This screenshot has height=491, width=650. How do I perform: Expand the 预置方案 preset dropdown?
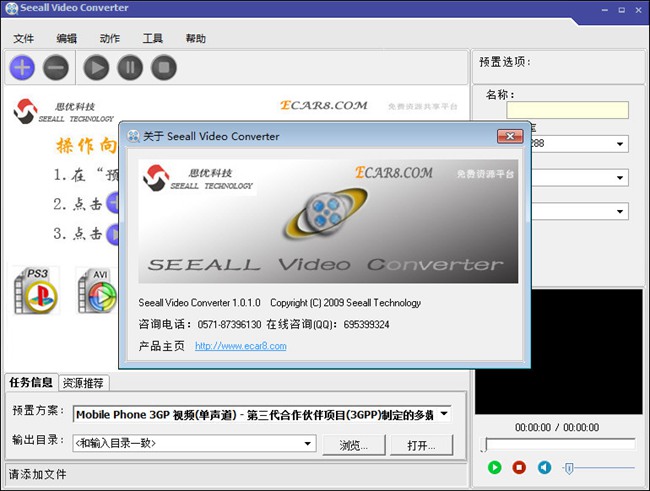tap(444, 414)
